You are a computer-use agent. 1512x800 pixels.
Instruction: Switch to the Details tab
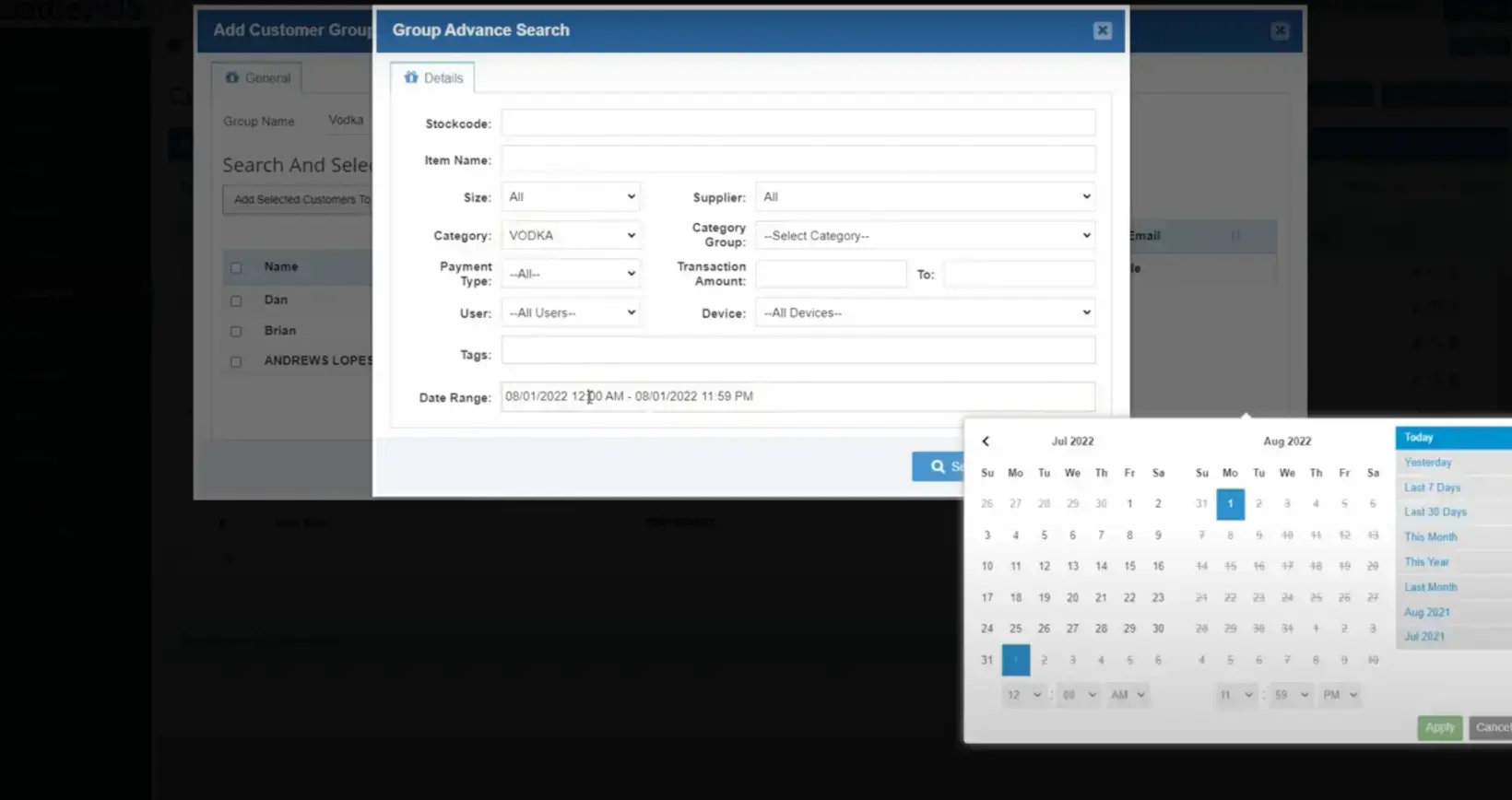[x=433, y=78]
